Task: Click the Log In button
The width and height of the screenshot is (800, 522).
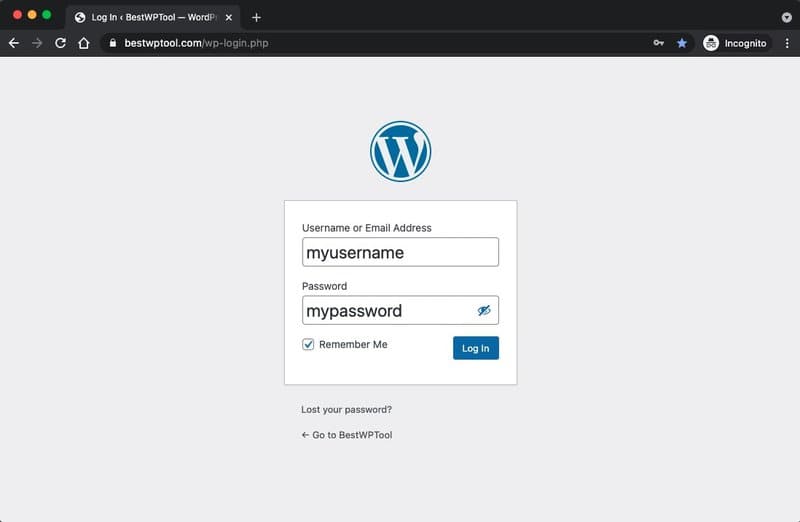Action: (x=476, y=348)
